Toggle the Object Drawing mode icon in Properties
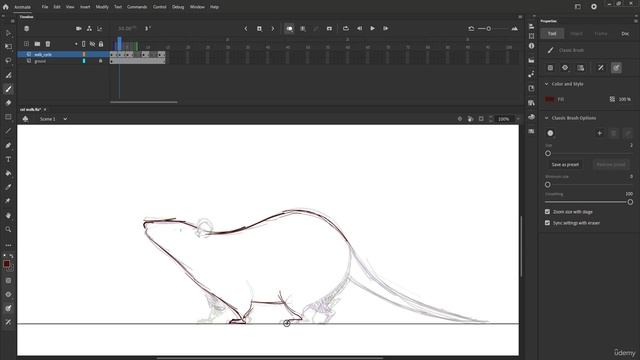The image size is (640, 360). (550, 68)
